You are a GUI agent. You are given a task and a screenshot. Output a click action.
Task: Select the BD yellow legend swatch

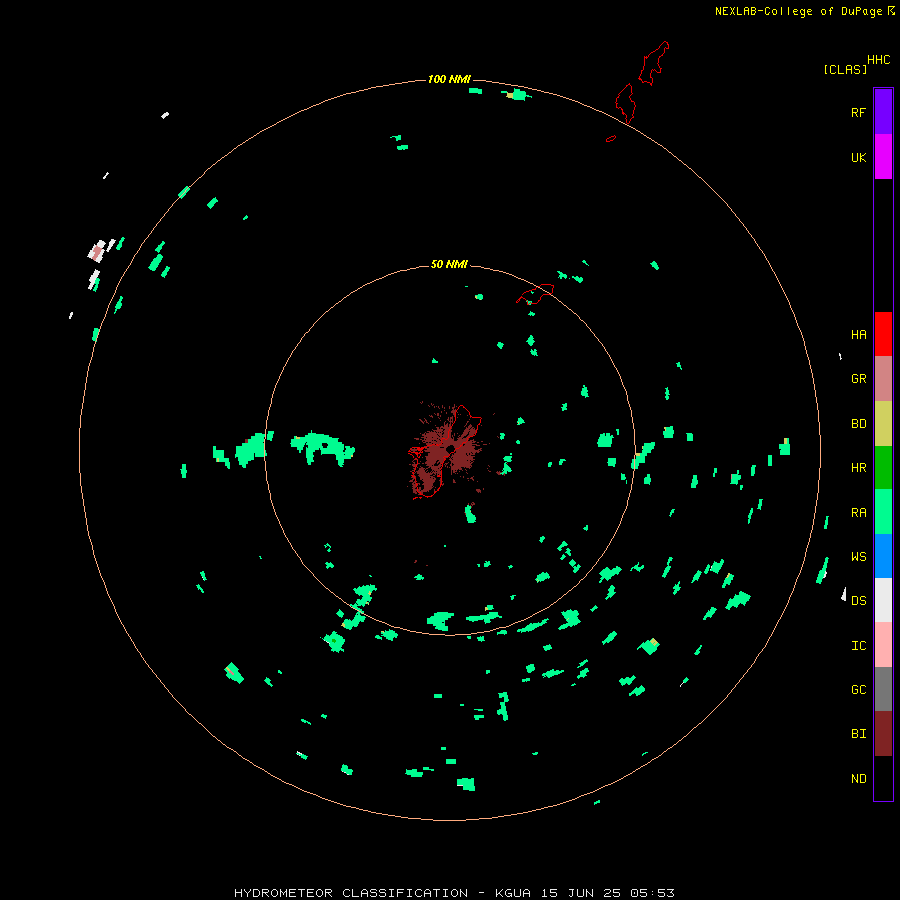coord(883,424)
